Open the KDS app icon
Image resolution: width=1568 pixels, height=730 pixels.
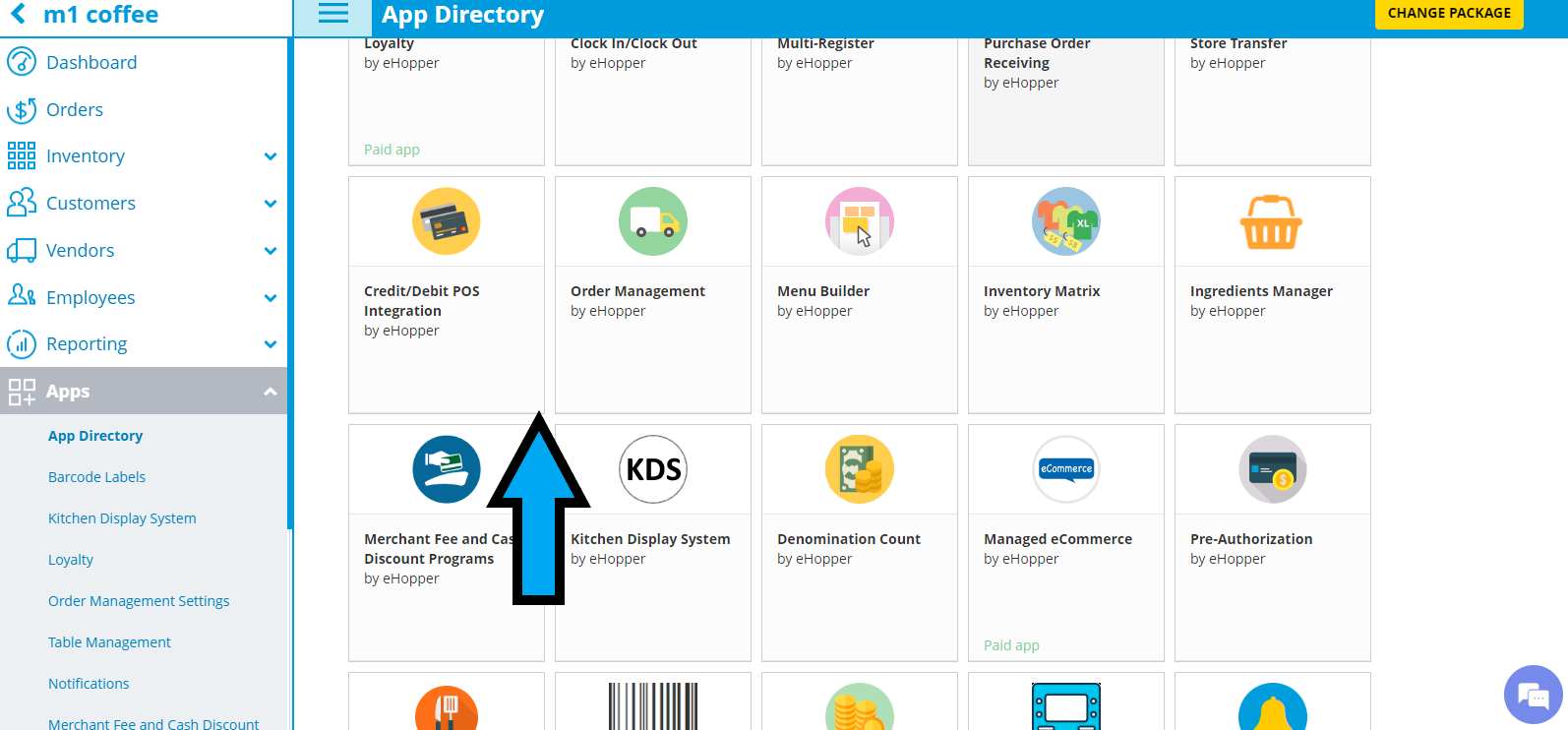[653, 469]
